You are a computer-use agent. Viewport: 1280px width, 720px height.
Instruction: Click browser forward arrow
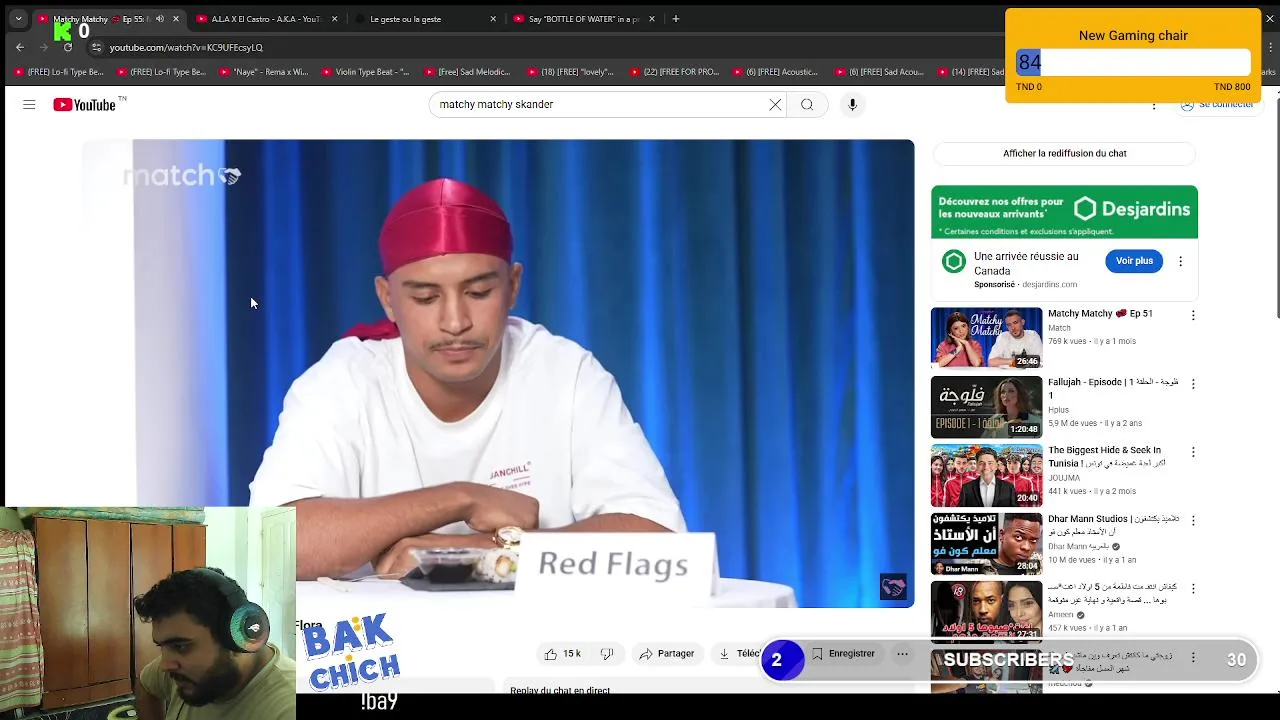point(44,47)
